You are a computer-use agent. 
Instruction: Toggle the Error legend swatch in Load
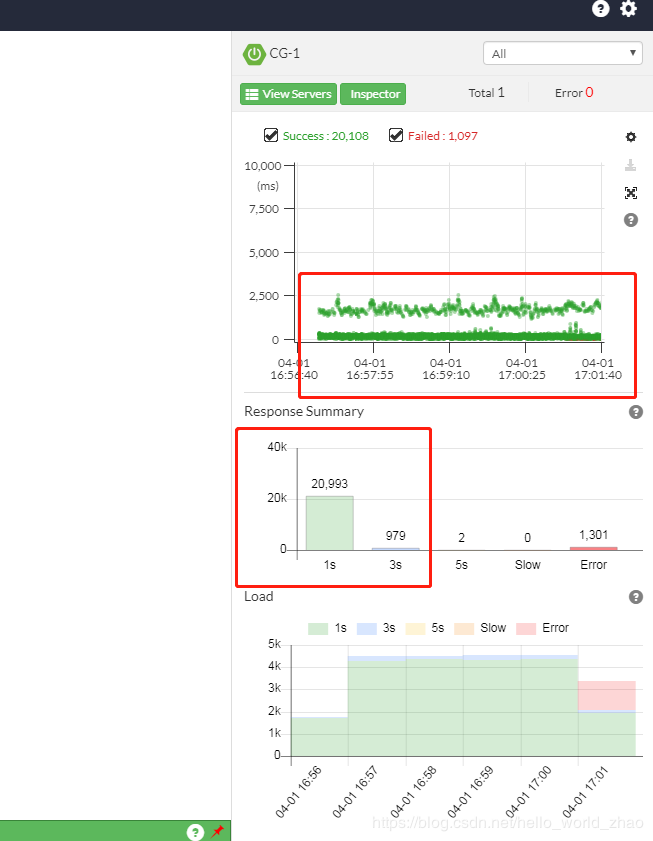[x=526, y=629]
